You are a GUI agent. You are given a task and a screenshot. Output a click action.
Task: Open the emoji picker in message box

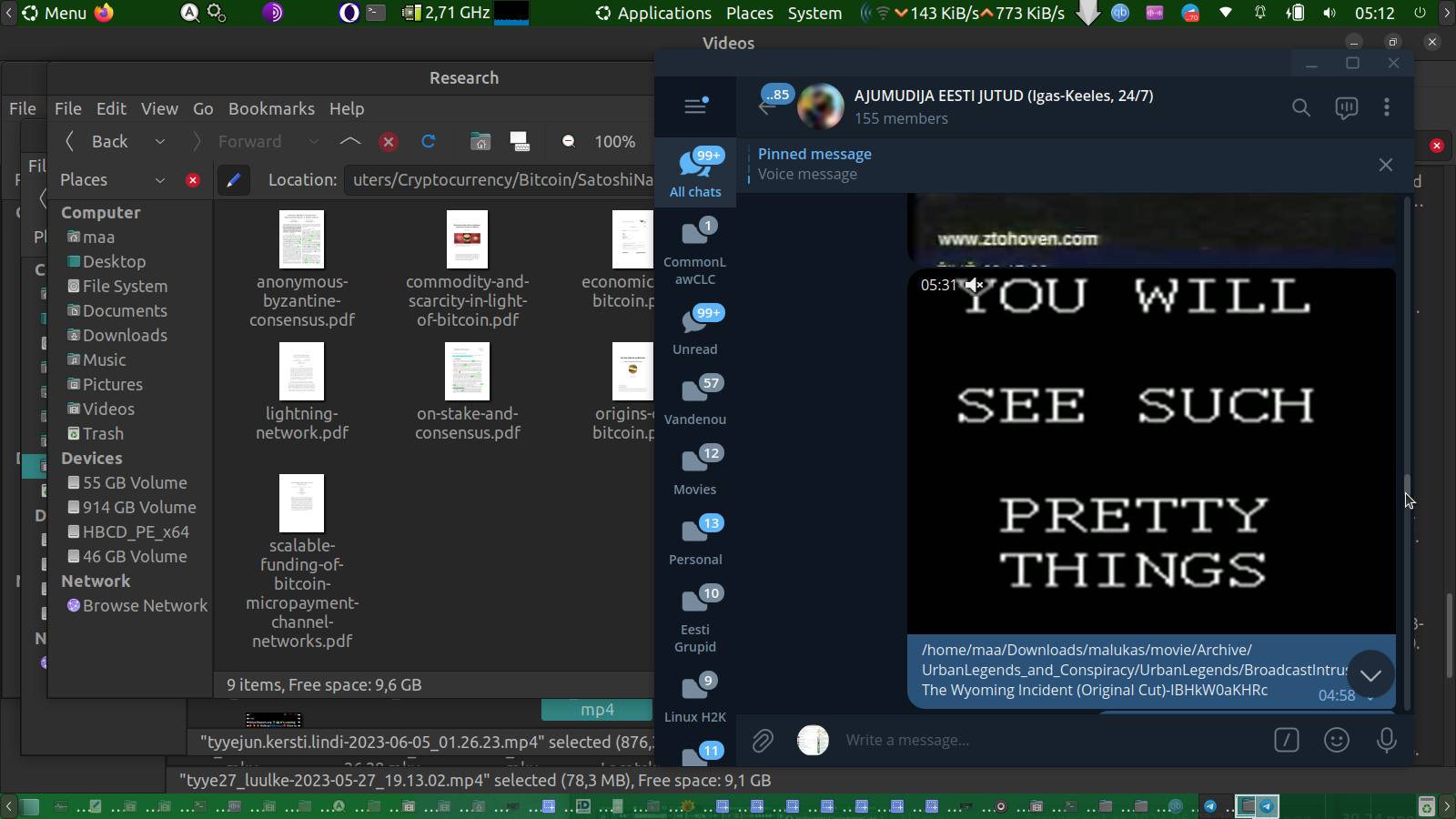click(1337, 740)
